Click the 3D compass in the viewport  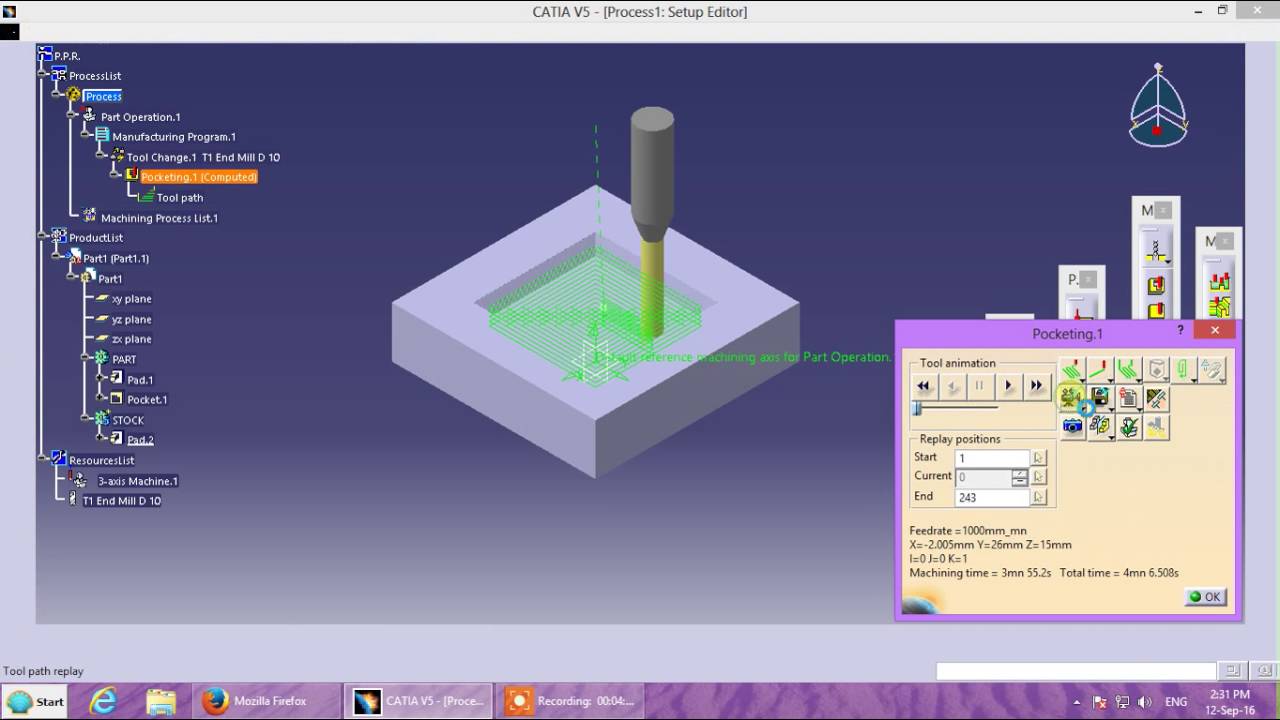[x=1158, y=107]
